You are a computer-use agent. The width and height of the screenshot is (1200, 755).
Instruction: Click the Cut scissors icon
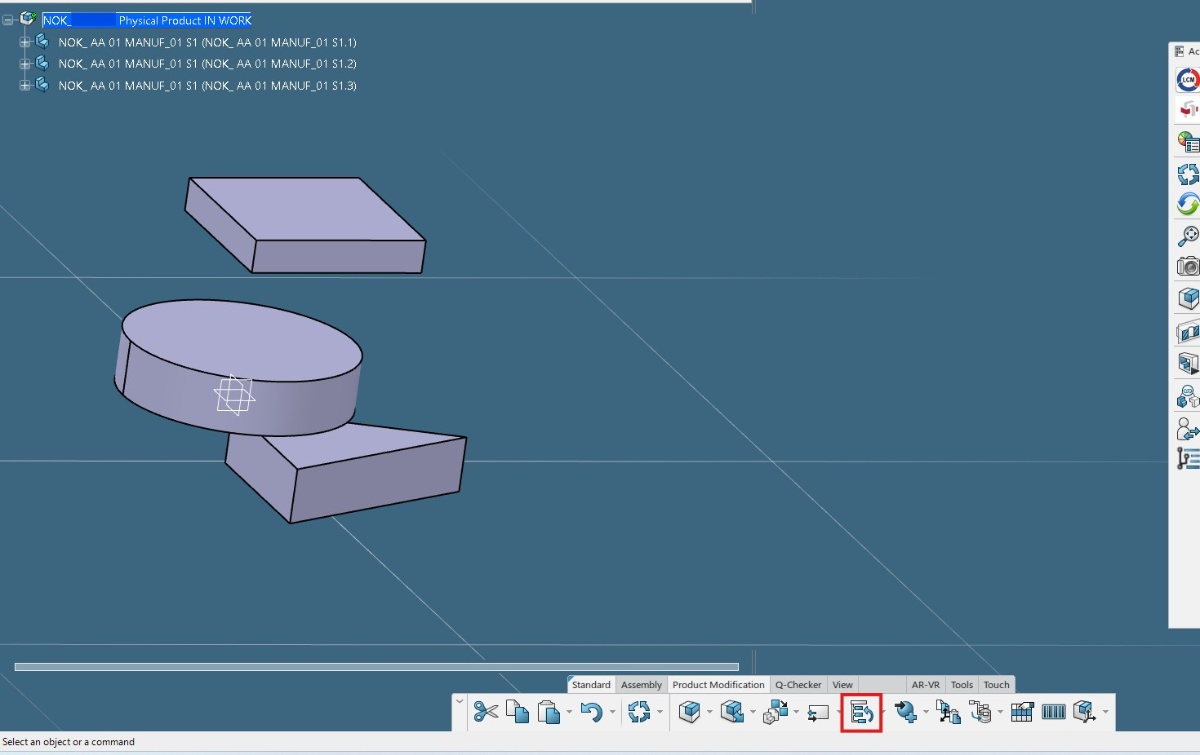[x=486, y=712]
